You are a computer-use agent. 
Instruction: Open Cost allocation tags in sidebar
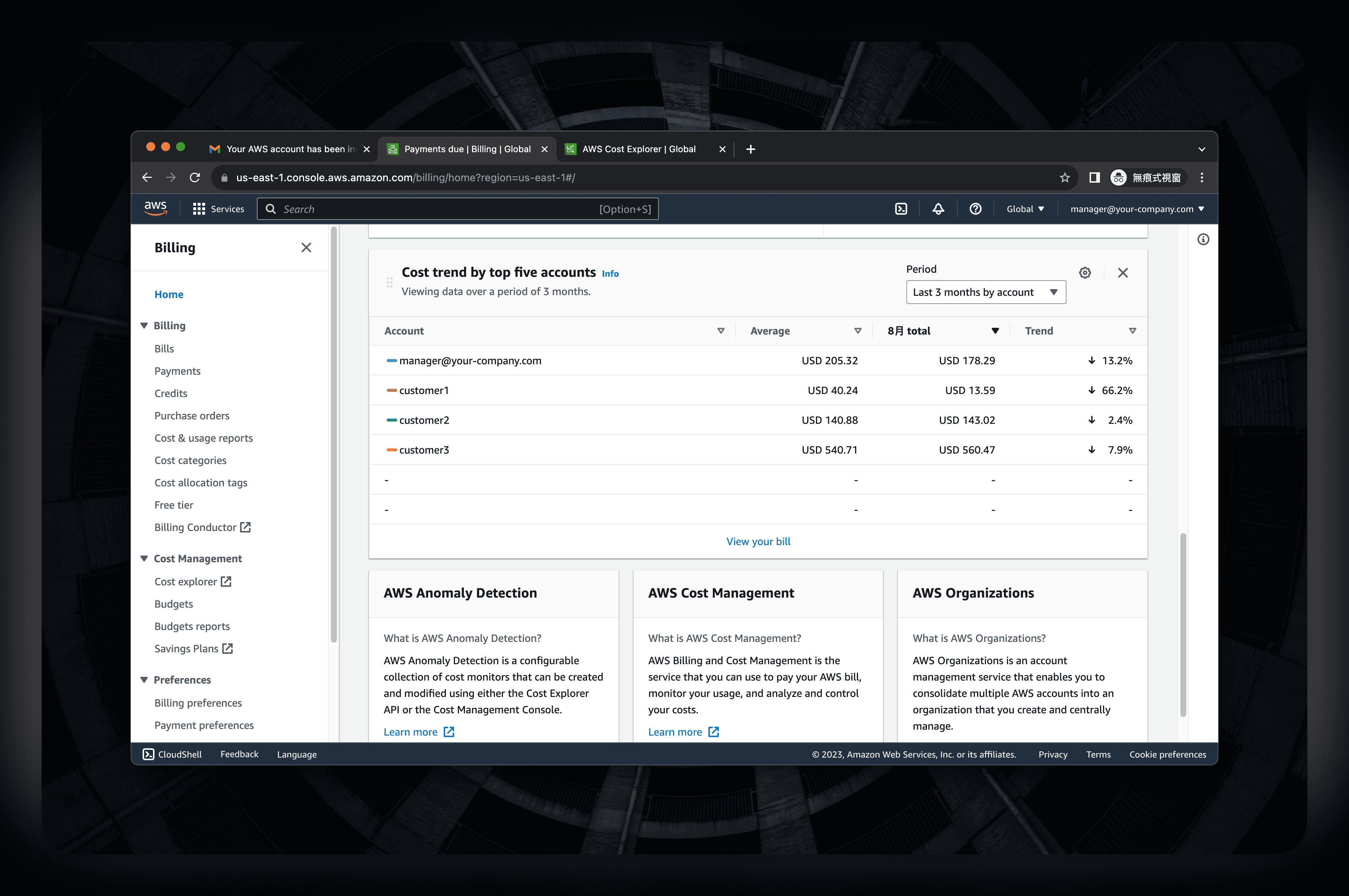coord(201,483)
